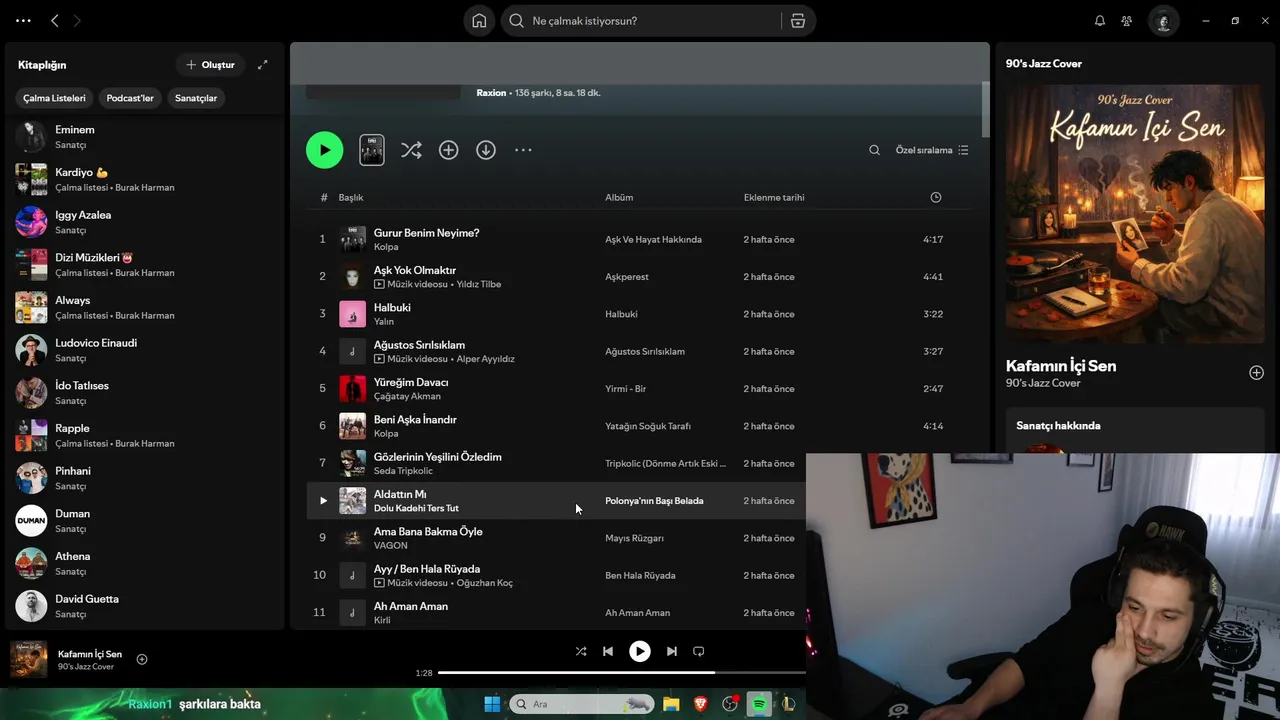The height and width of the screenshot is (720, 1280).
Task: Sort by Eklenme tarihi column header
Action: coord(774,197)
